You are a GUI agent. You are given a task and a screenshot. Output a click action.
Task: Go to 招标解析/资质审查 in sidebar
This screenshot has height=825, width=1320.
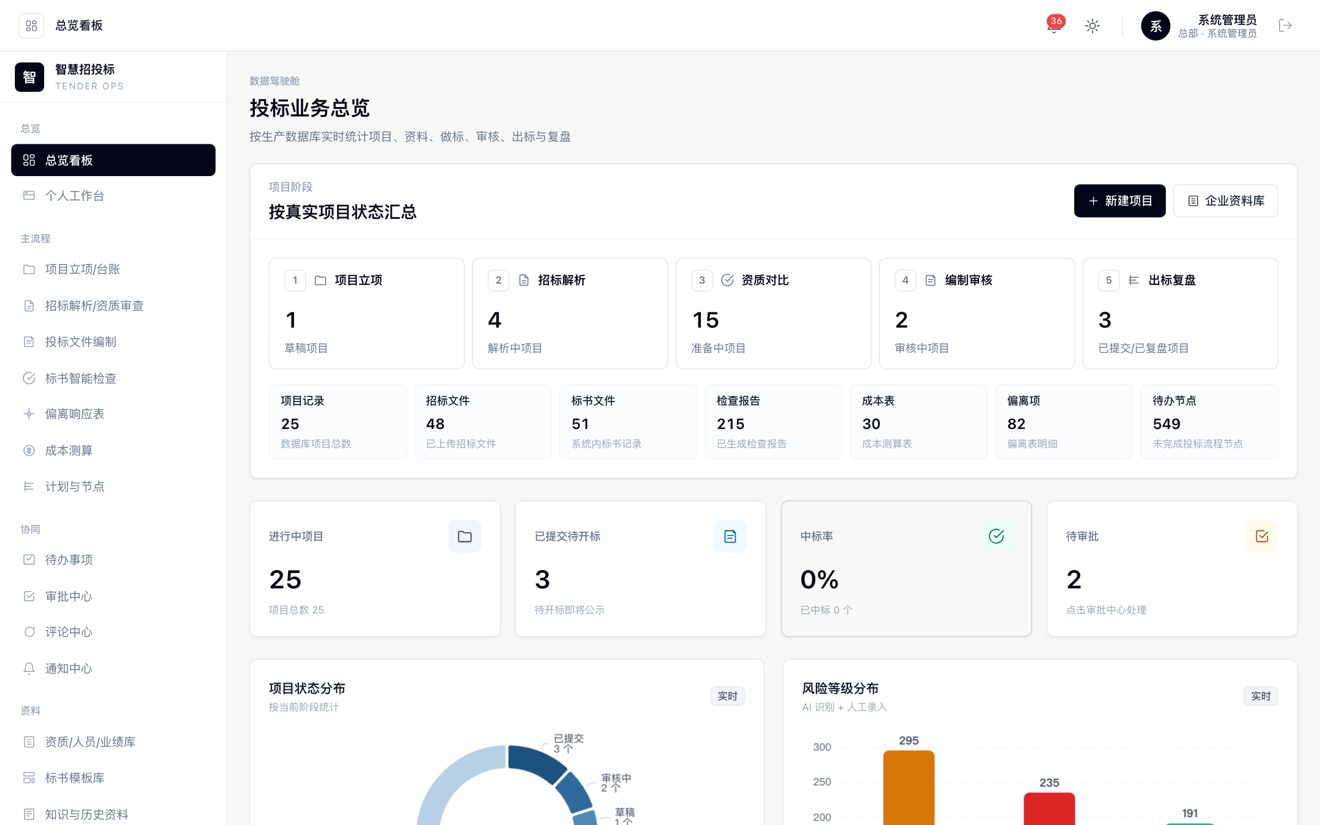pyautogui.click(x=113, y=306)
